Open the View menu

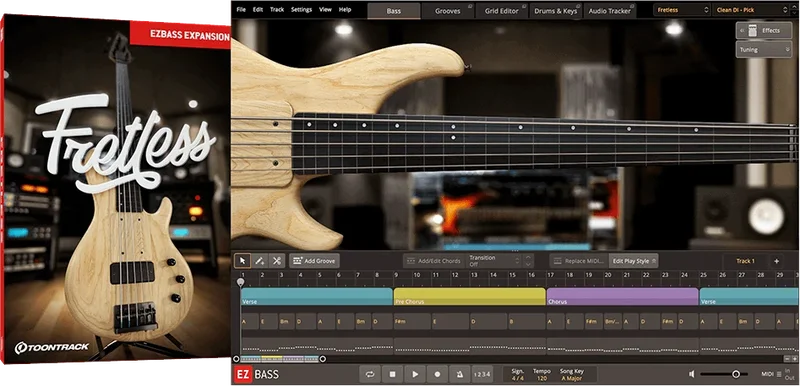pyautogui.click(x=326, y=9)
